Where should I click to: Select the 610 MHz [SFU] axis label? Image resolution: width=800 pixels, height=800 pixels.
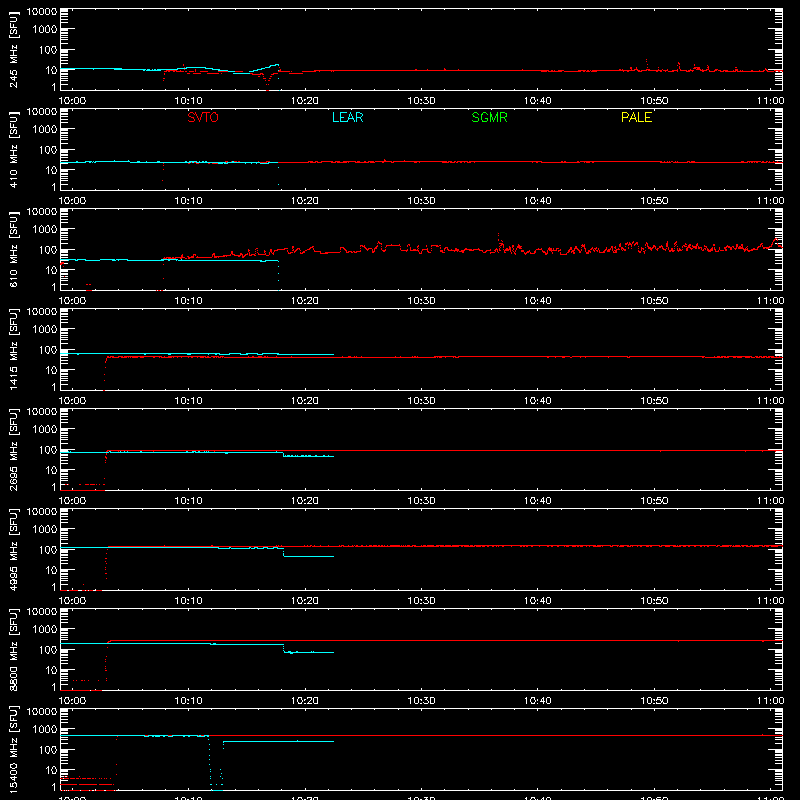[x=13, y=249]
